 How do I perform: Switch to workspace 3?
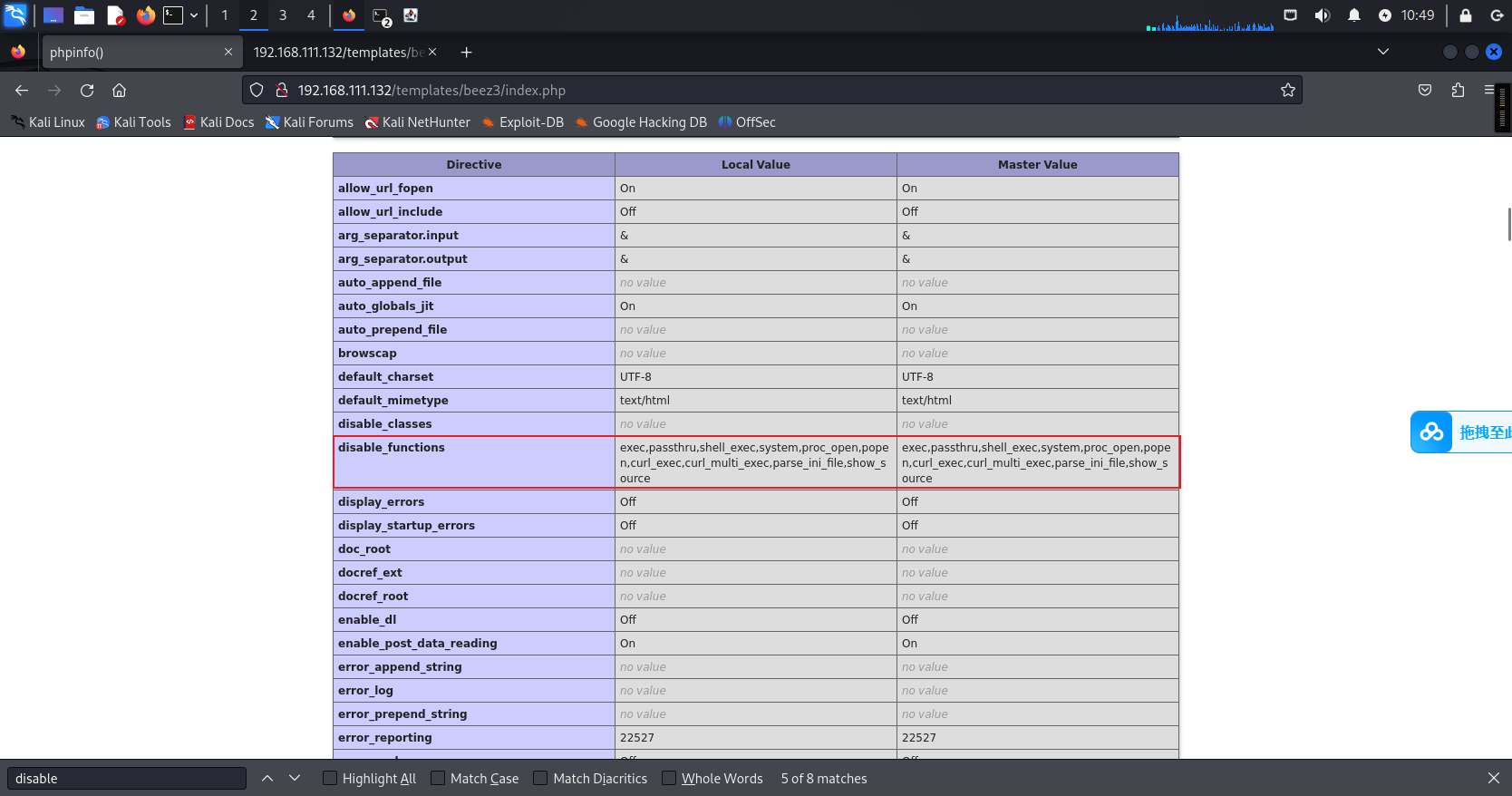pos(283,15)
